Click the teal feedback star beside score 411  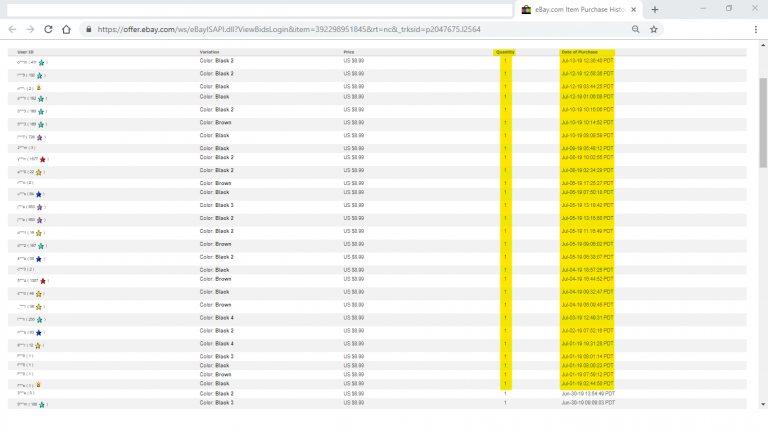pos(41,62)
